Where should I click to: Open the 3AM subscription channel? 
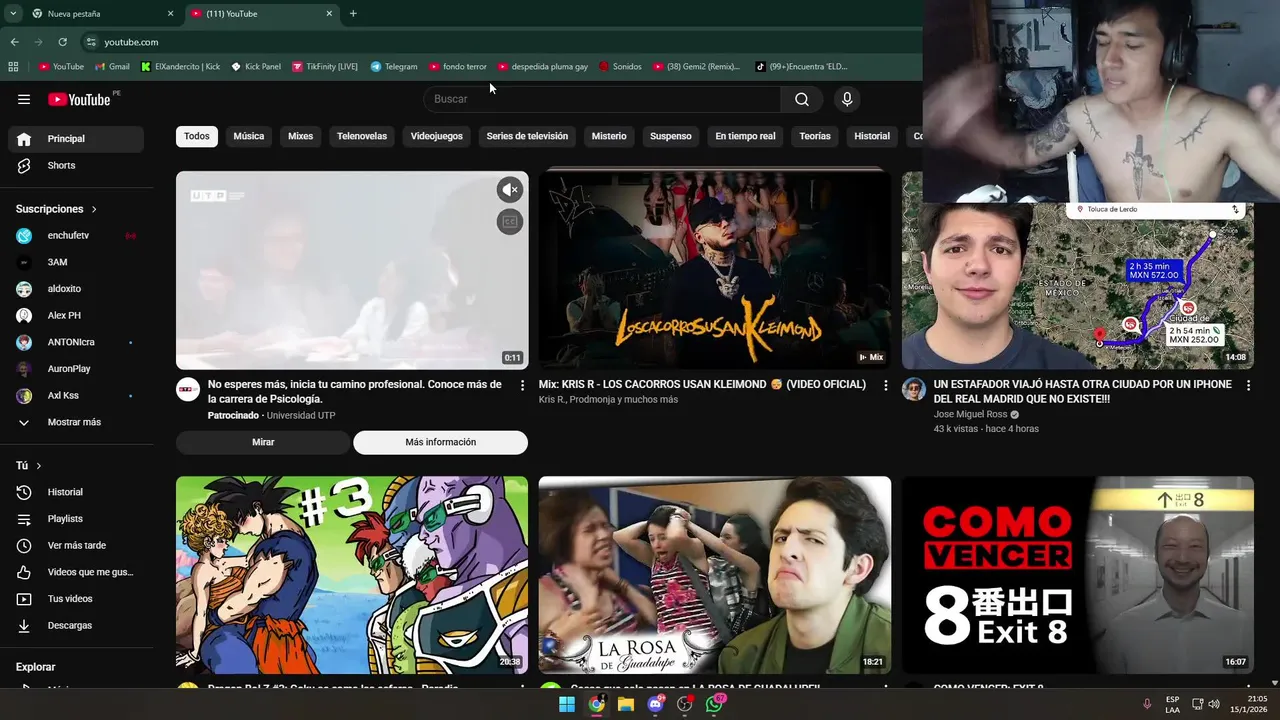pos(76,262)
